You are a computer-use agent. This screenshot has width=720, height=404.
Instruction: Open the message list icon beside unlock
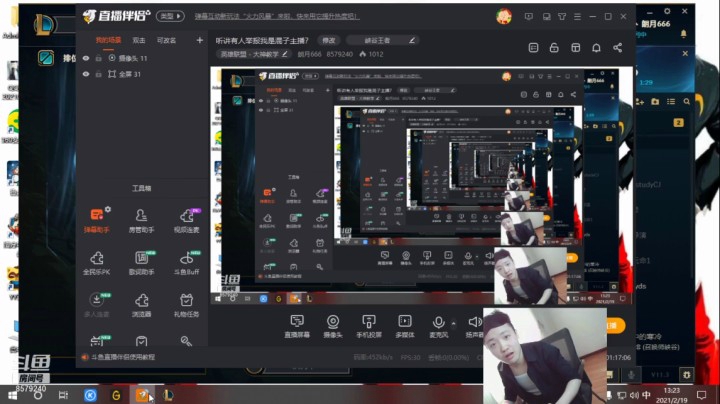[x=533, y=47]
